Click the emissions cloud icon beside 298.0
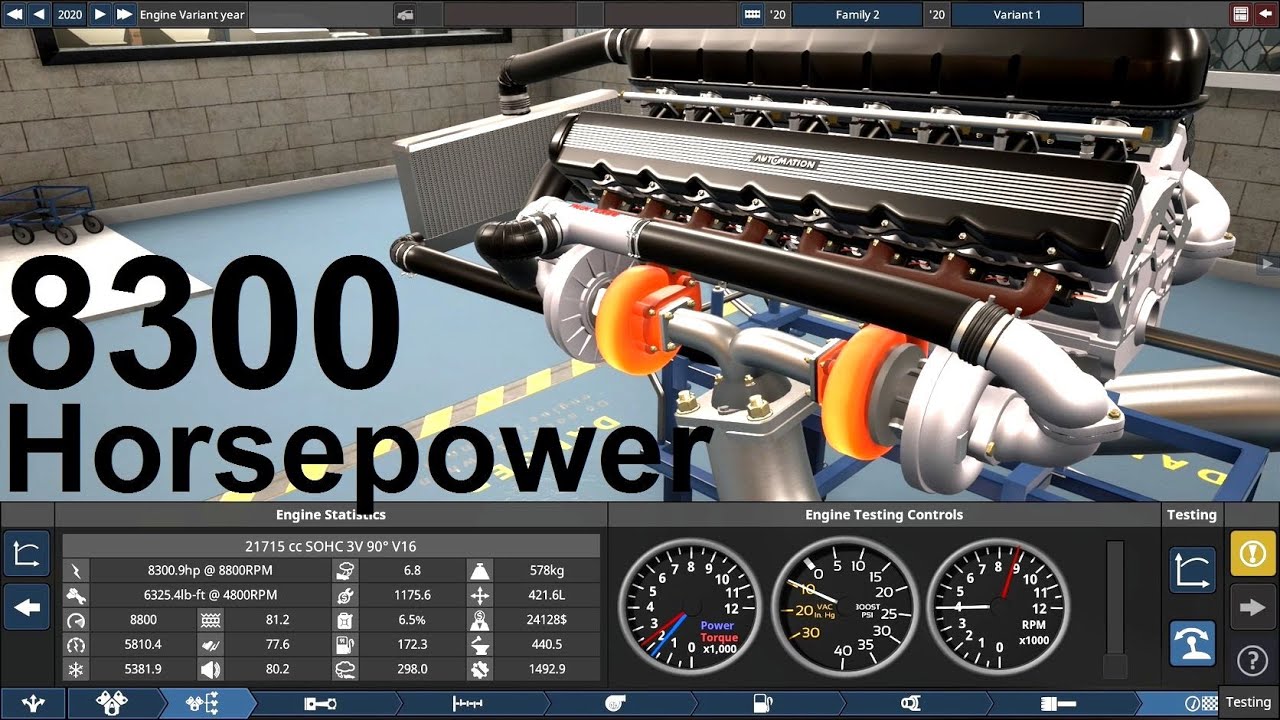 (x=345, y=670)
